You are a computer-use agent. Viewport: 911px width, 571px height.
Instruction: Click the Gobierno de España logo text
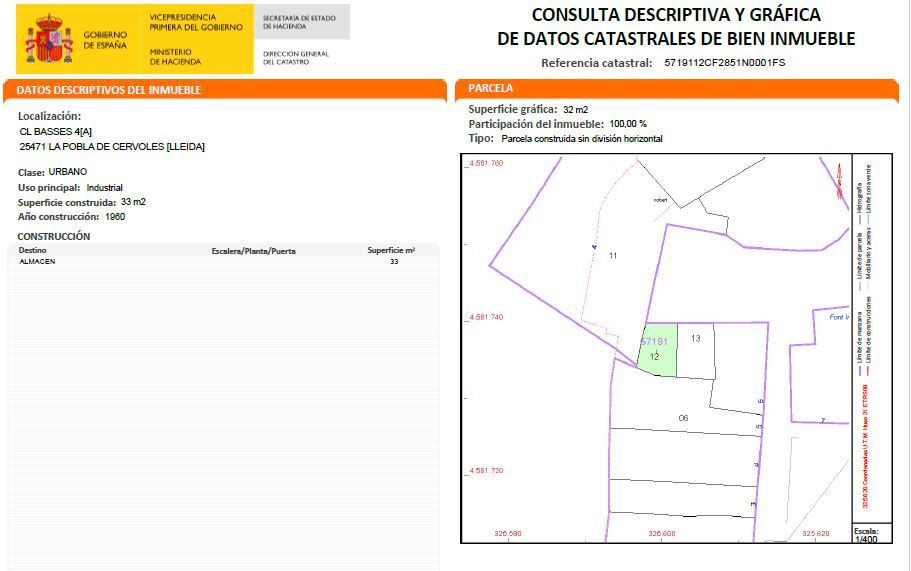pos(105,40)
